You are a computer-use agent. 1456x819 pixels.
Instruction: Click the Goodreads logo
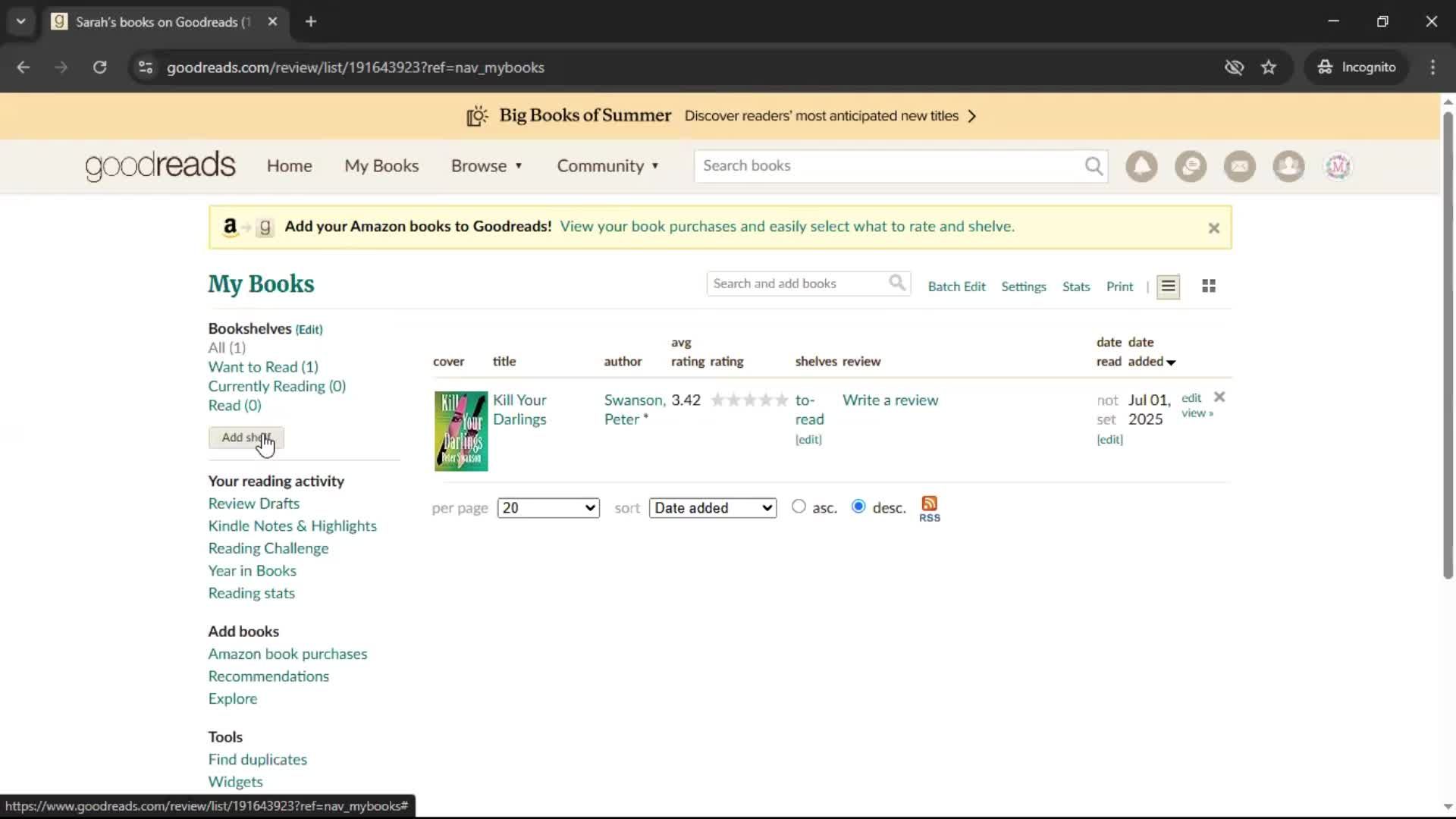point(160,166)
